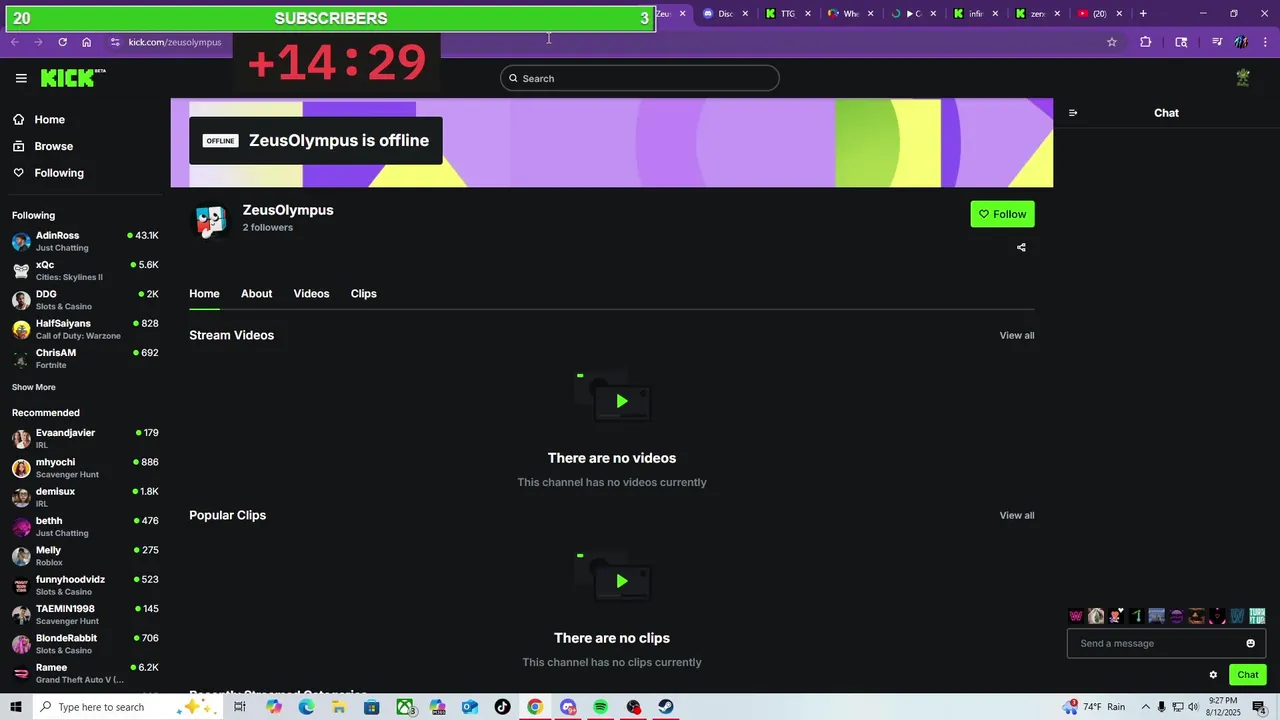The height and width of the screenshot is (720, 1280).
Task: Open HalfSaiyans channel in Following list
Action: [85, 329]
